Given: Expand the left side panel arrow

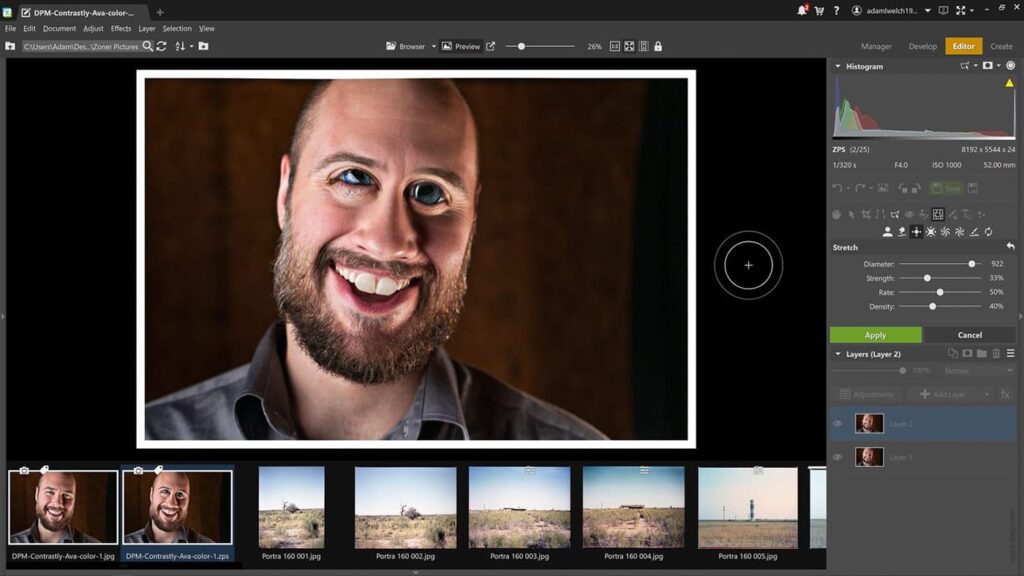Looking at the screenshot, I should pyautogui.click(x=3, y=317).
